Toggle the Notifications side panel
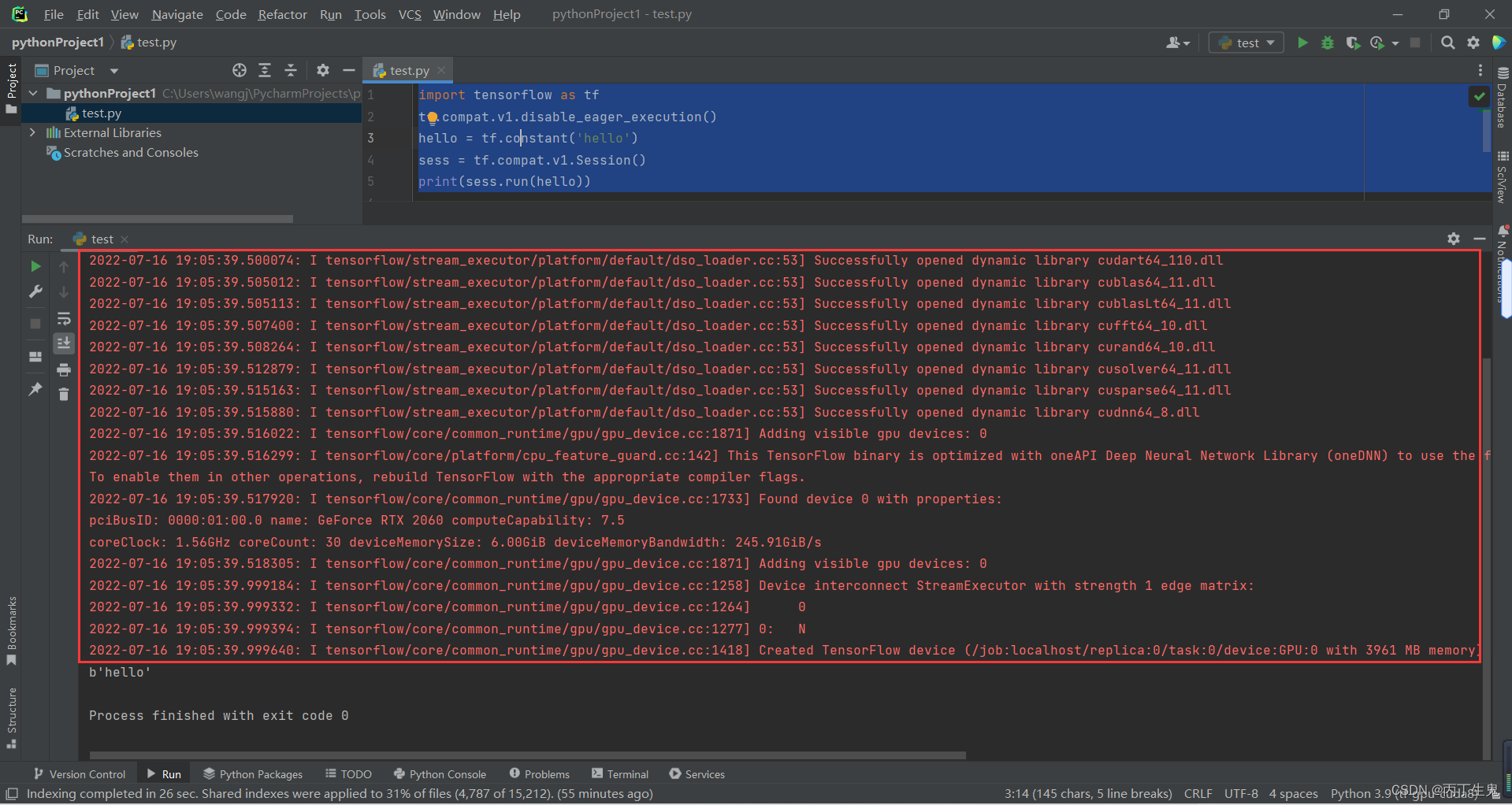The height and width of the screenshot is (805, 1512). point(1503,264)
